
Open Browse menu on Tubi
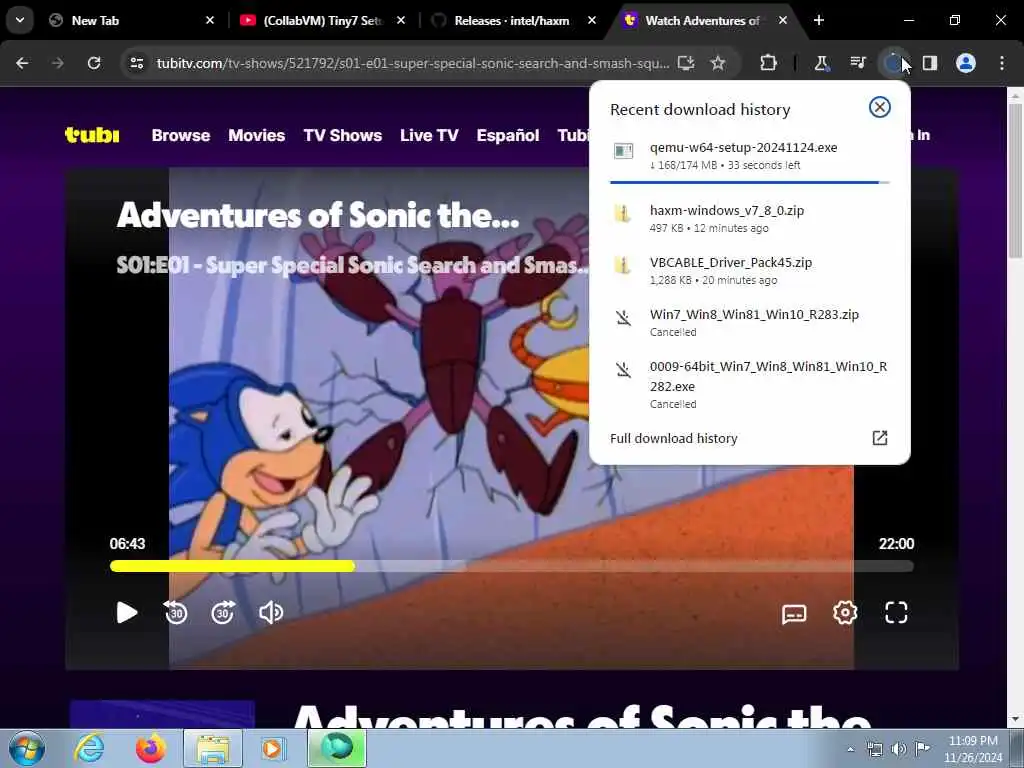coord(181,135)
